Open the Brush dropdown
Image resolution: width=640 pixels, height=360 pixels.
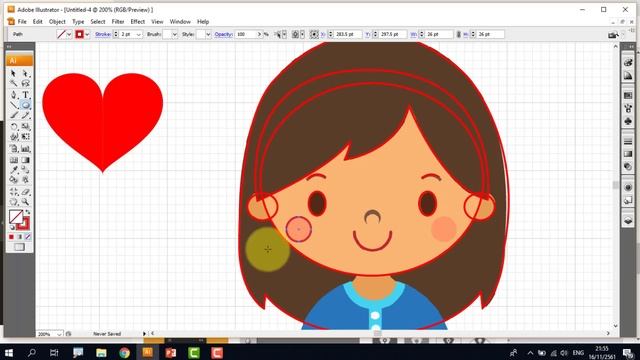(x=174, y=35)
